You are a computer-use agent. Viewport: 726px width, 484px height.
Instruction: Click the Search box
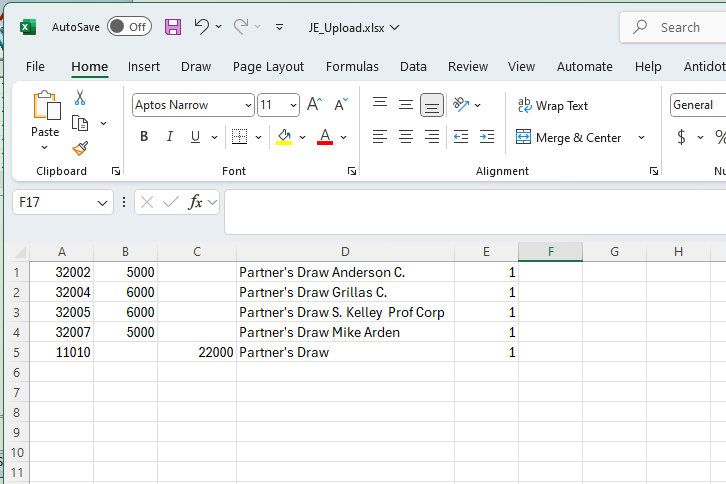(673, 27)
